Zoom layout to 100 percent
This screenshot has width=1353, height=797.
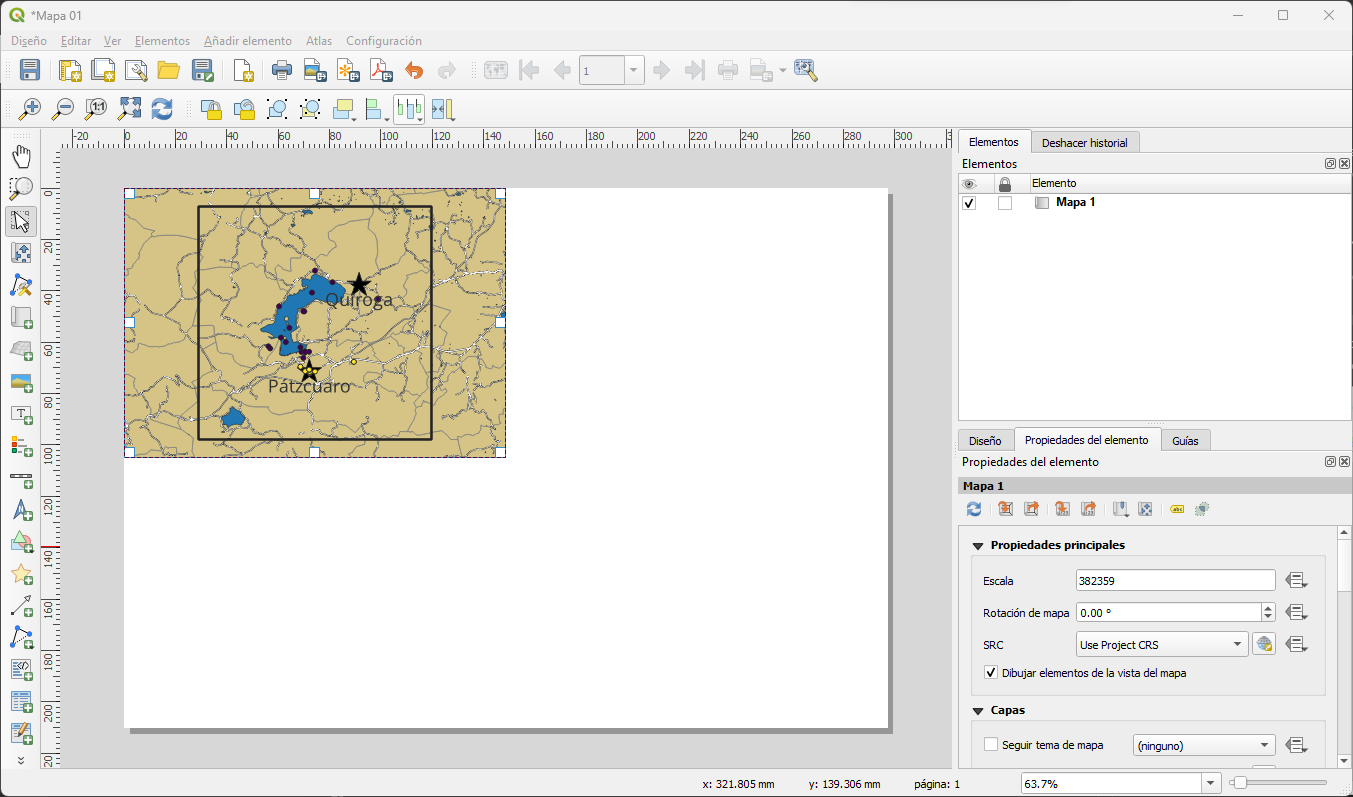[x=96, y=109]
